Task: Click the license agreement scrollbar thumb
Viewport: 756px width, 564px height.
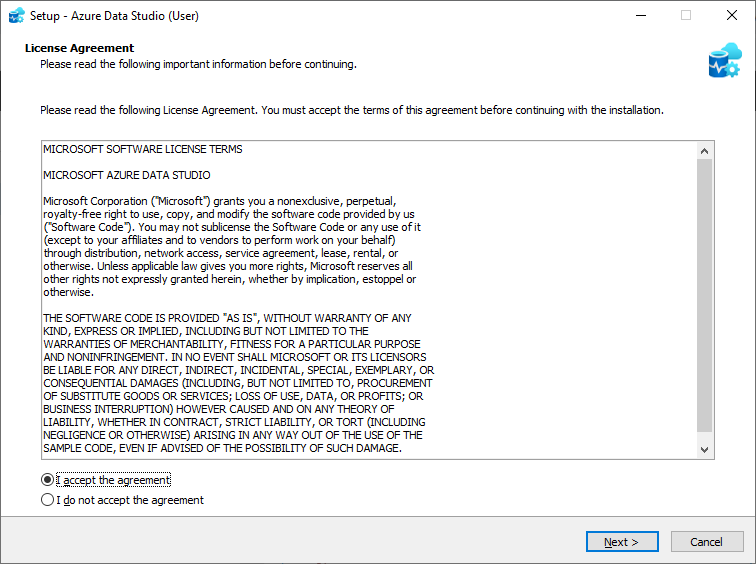Action: point(704,295)
